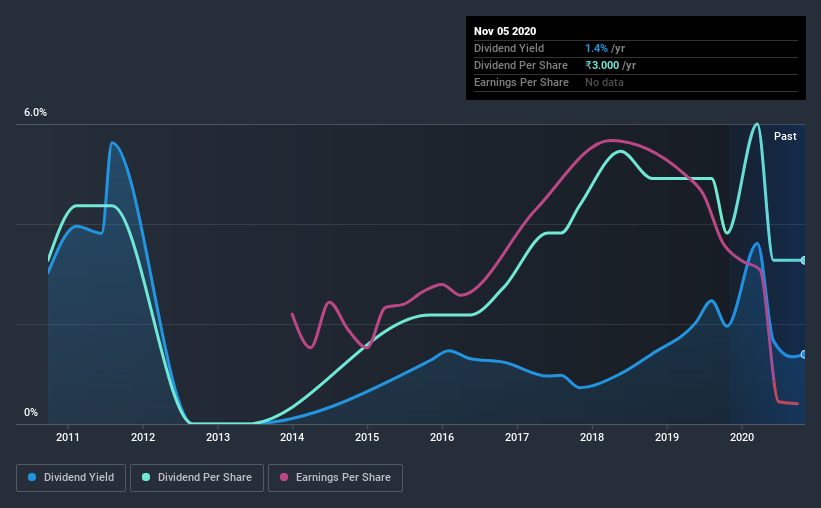Click the 2017 x-axis label
The image size is (821, 508).
pyautogui.click(x=517, y=437)
